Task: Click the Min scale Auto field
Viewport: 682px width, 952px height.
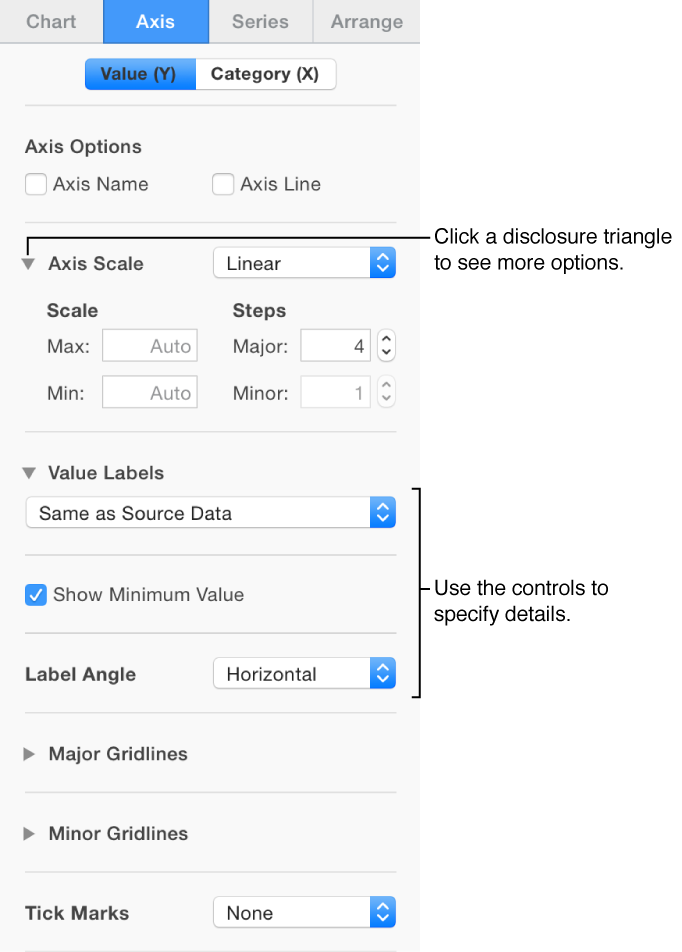Action: pyautogui.click(x=149, y=391)
